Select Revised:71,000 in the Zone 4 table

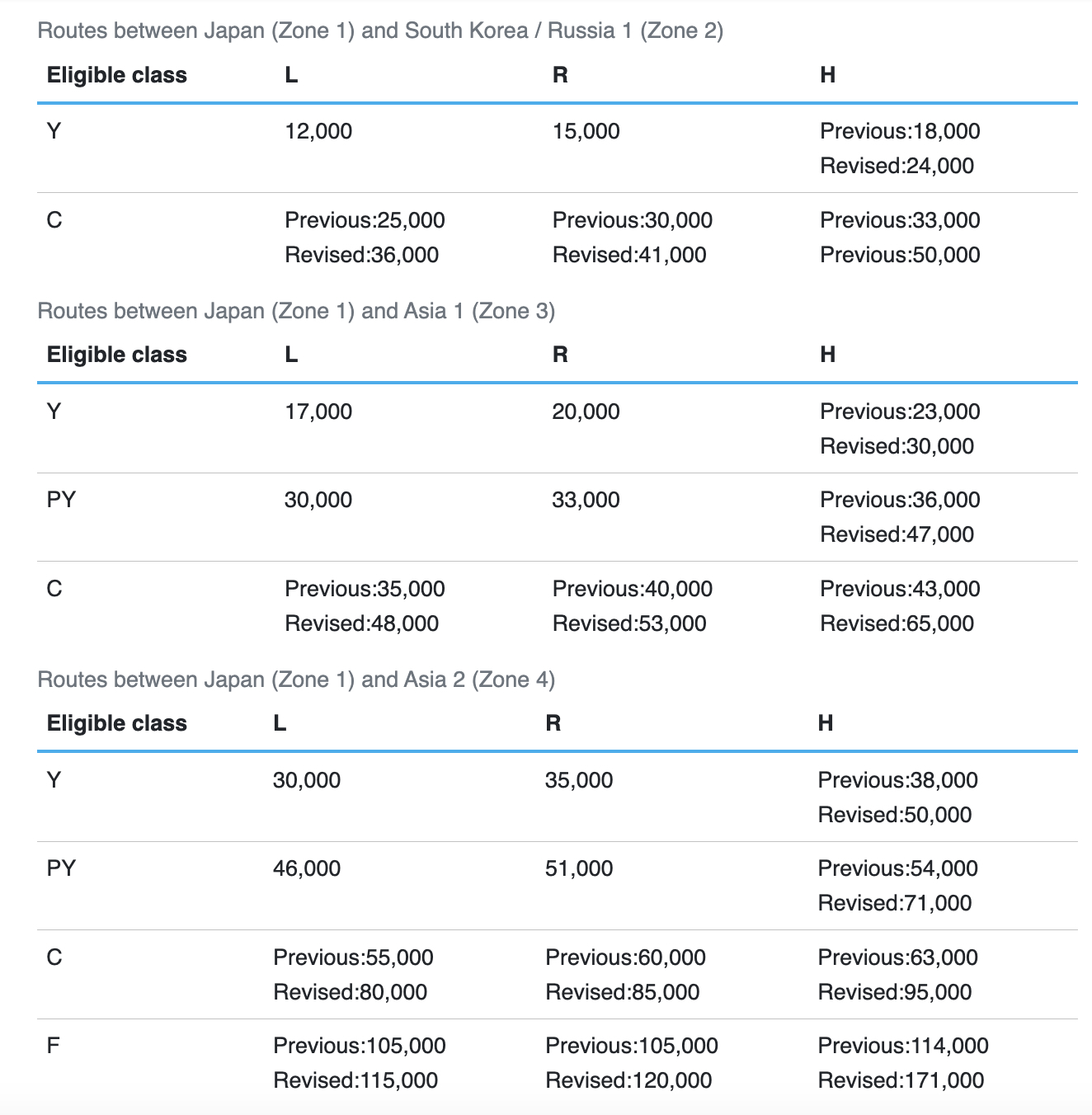coord(895,903)
